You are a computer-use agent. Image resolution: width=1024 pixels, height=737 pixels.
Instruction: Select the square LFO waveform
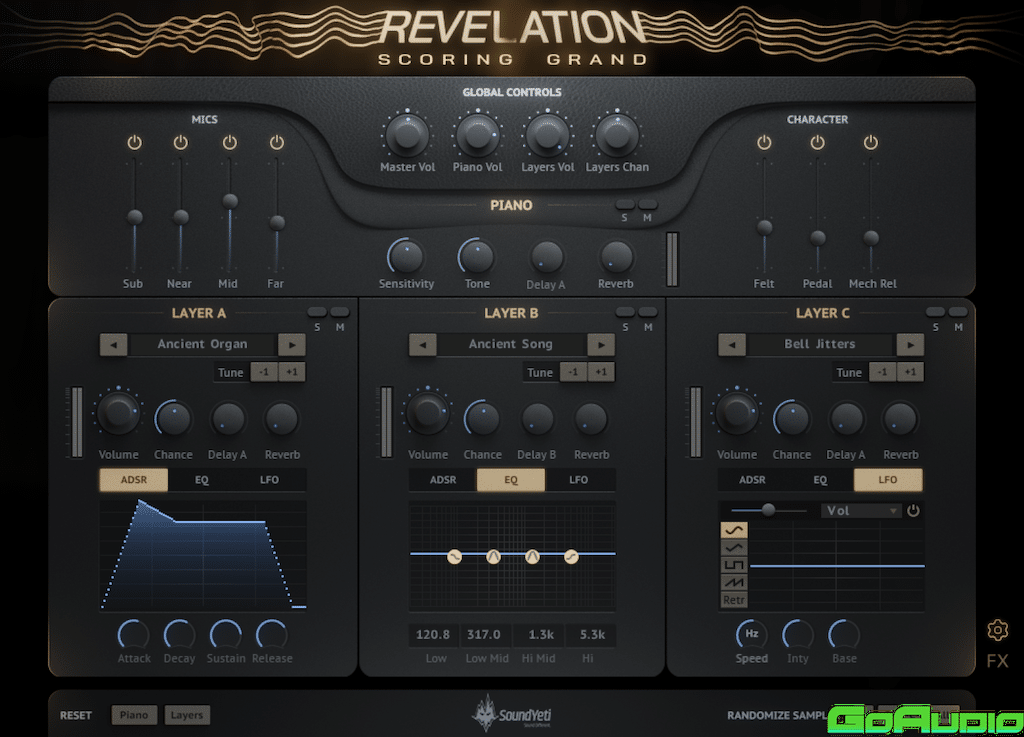coord(733,565)
